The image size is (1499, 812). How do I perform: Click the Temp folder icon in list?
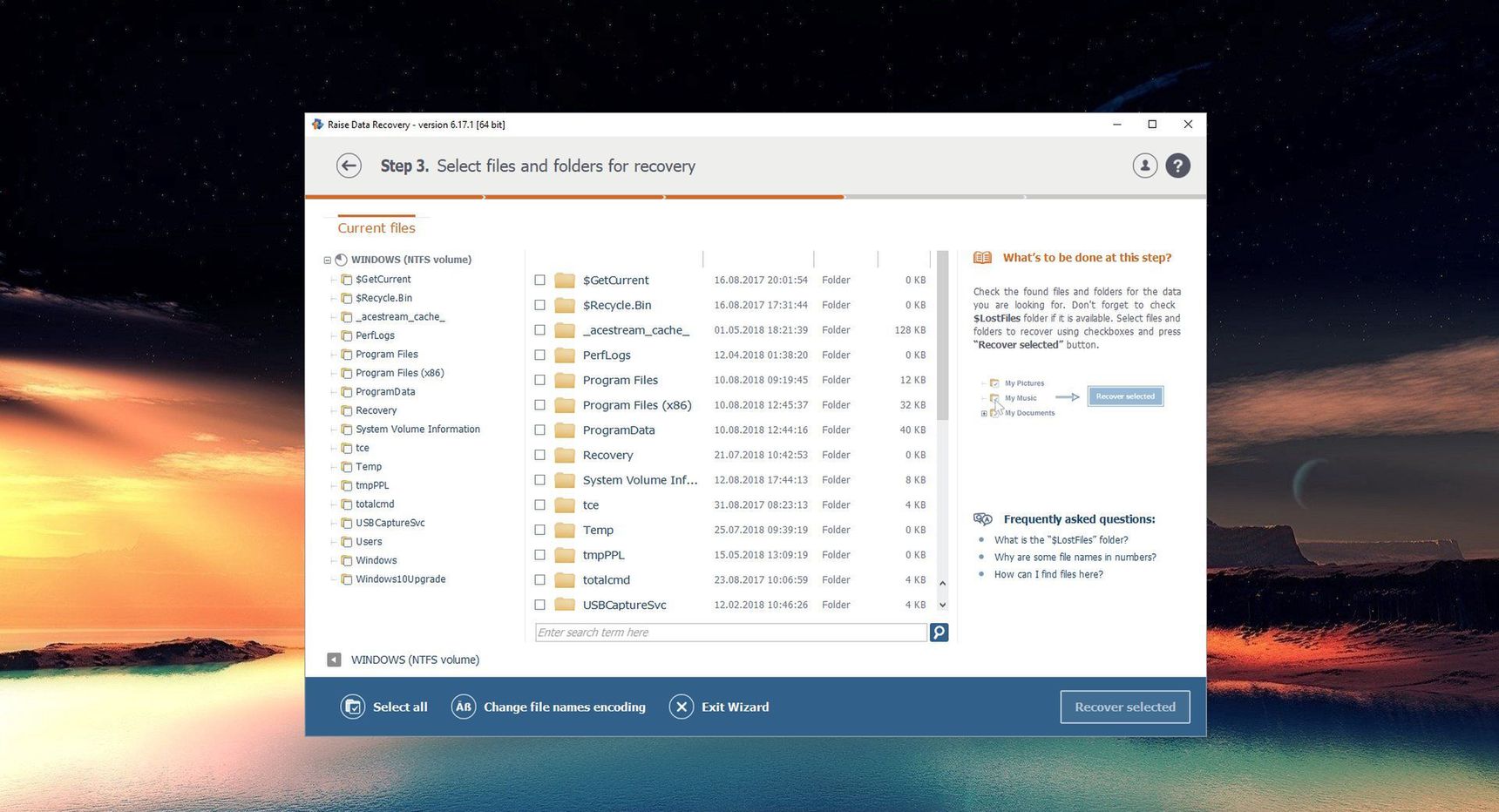coord(565,530)
